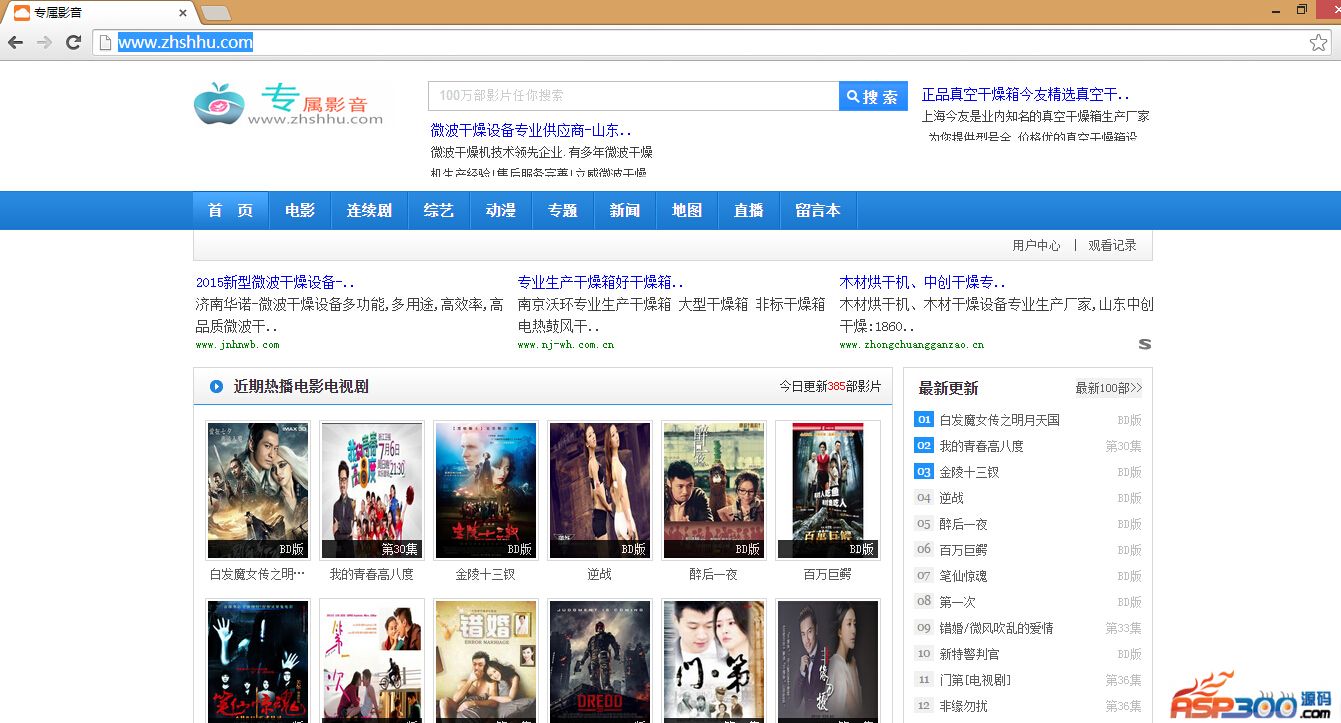The image size is (1341, 723).
Task: Click the browser back arrow
Action: click(15, 42)
